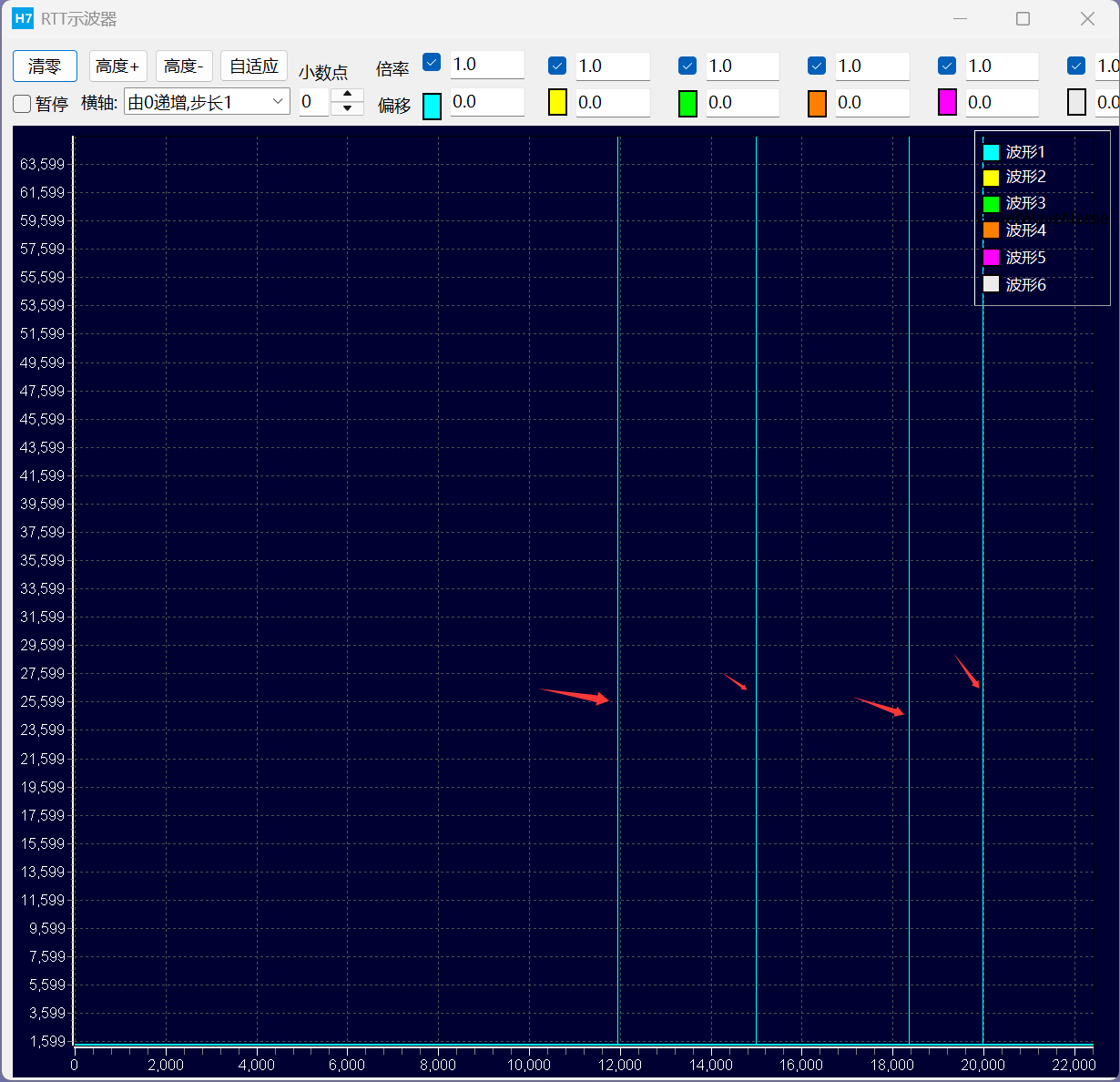This screenshot has width=1120, height=1082.
Task: Increment the 小数点 spinner up arrow
Action: (347, 95)
